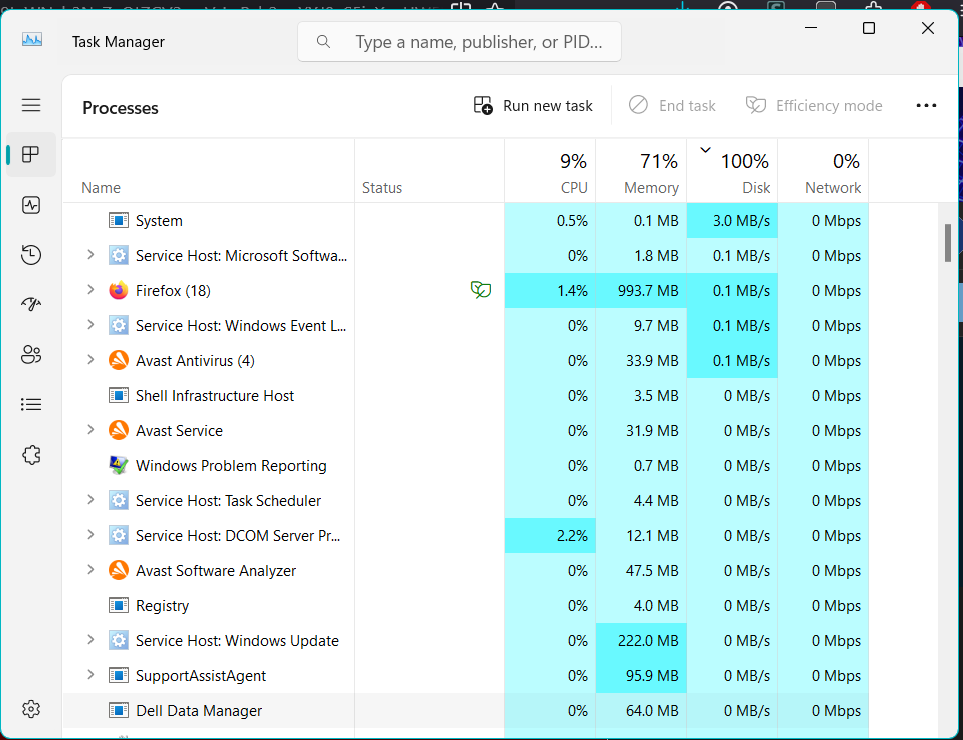
Task: Expand the SupportAssistAgent row
Action: click(x=90, y=675)
